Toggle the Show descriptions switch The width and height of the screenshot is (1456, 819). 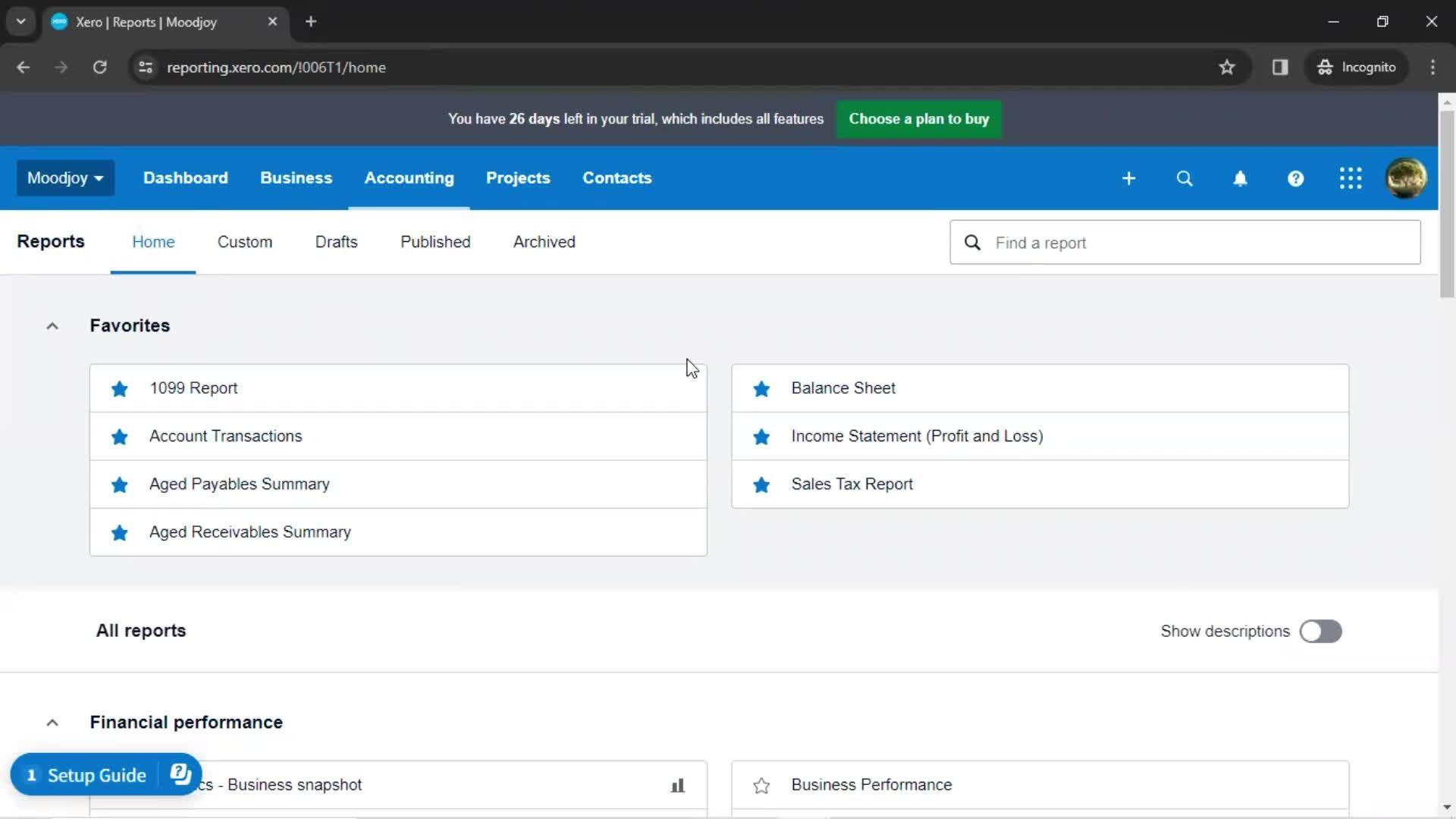1320,631
